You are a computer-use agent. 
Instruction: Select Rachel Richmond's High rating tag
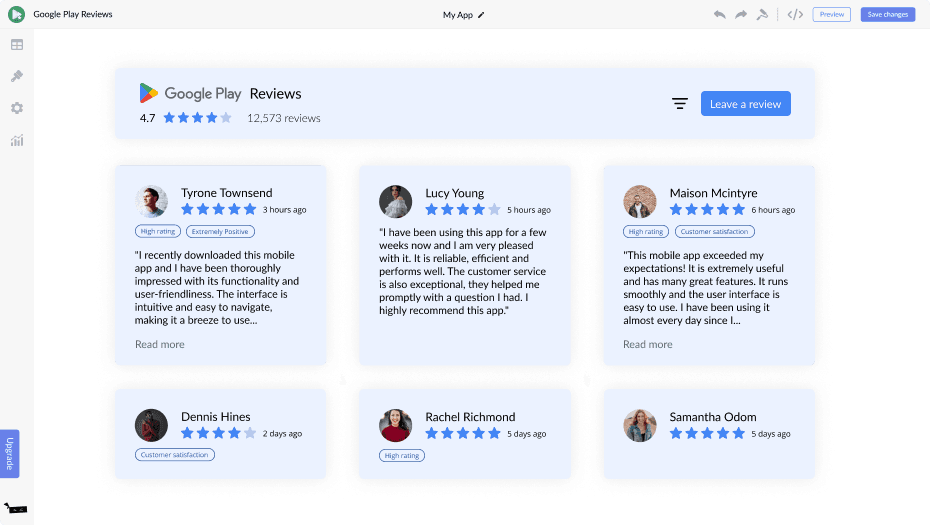[x=402, y=456]
